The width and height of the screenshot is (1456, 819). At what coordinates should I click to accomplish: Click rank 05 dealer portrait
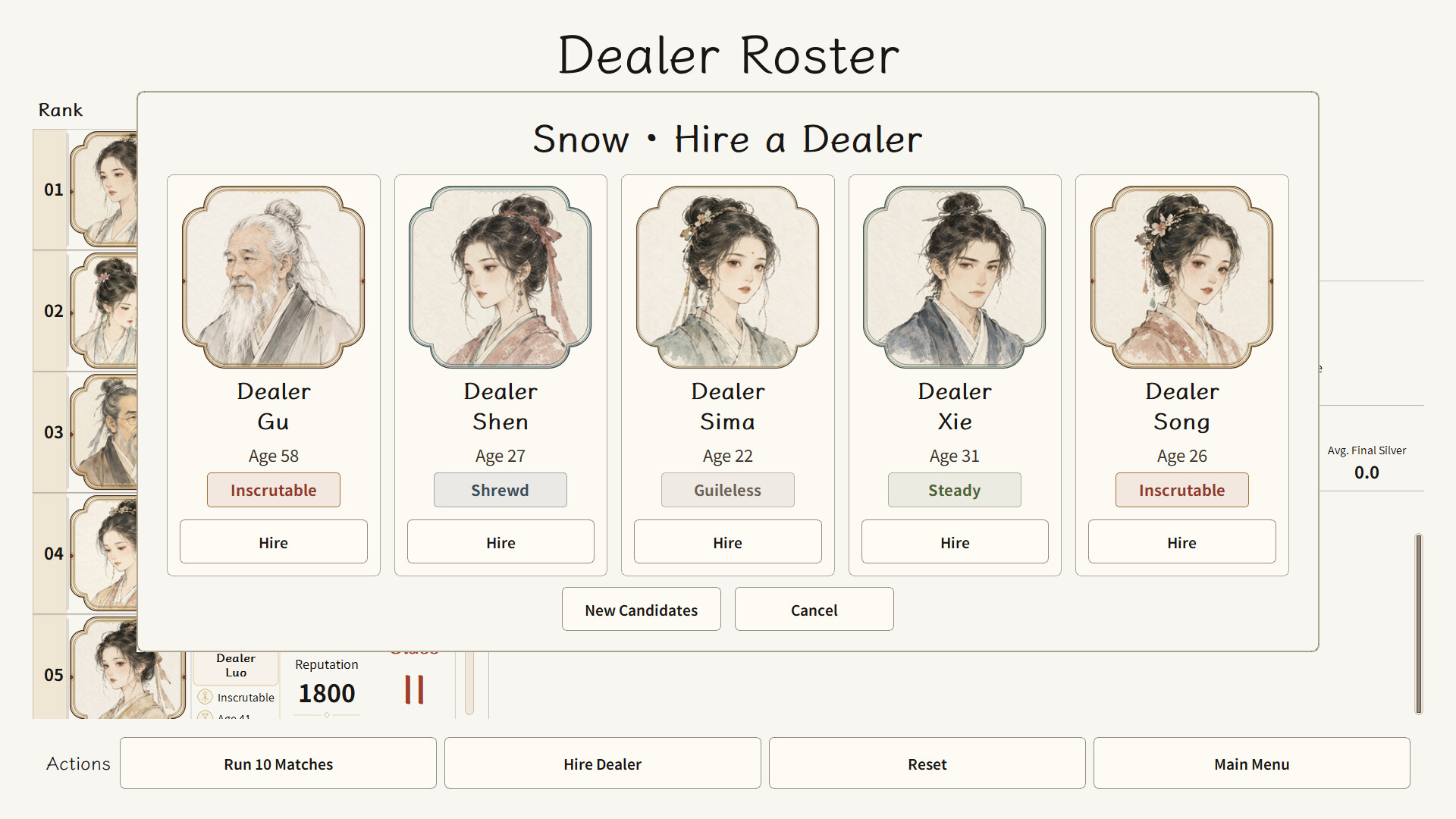tap(127, 669)
